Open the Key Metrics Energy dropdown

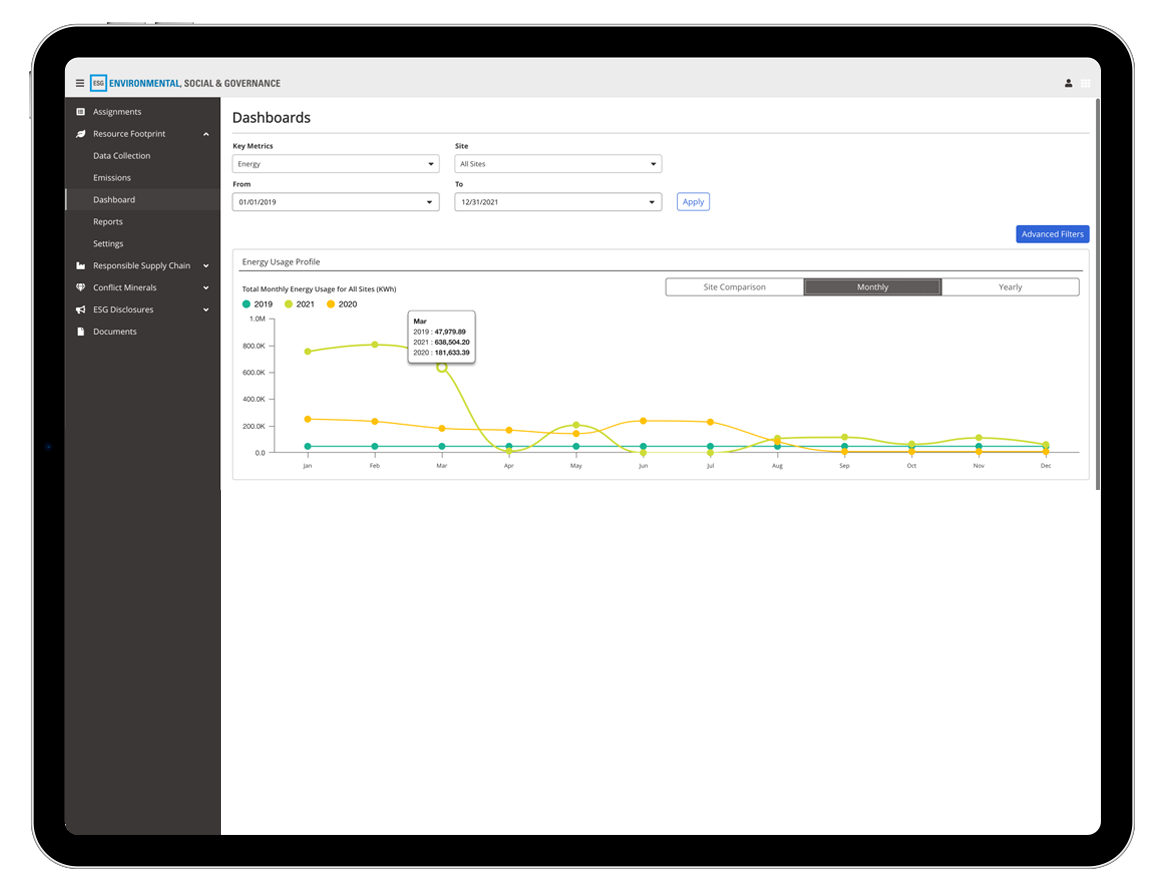335,163
